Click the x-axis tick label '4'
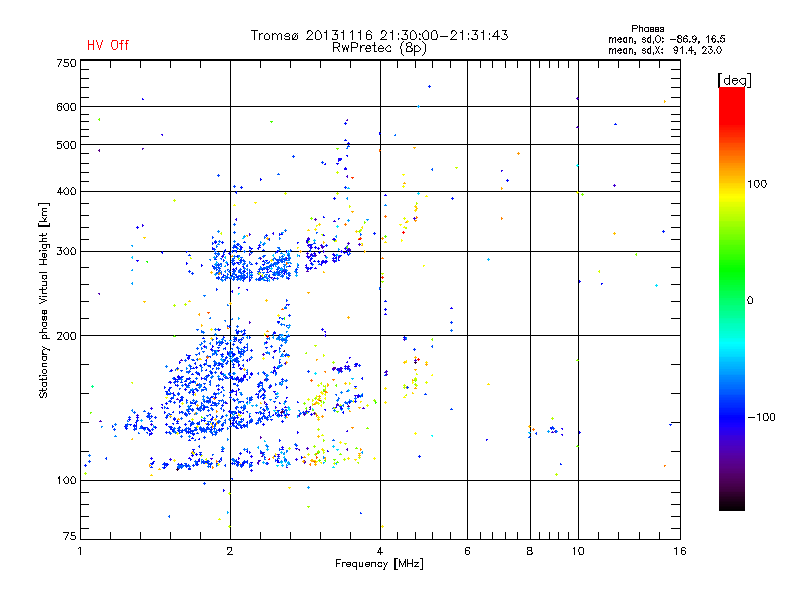Viewport: 800px width, 600px height. pyautogui.click(x=380, y=551)
